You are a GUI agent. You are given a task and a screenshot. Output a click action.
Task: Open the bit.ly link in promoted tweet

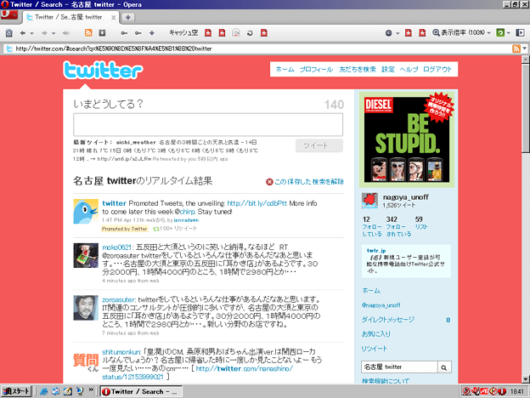(x=257, y=203)
